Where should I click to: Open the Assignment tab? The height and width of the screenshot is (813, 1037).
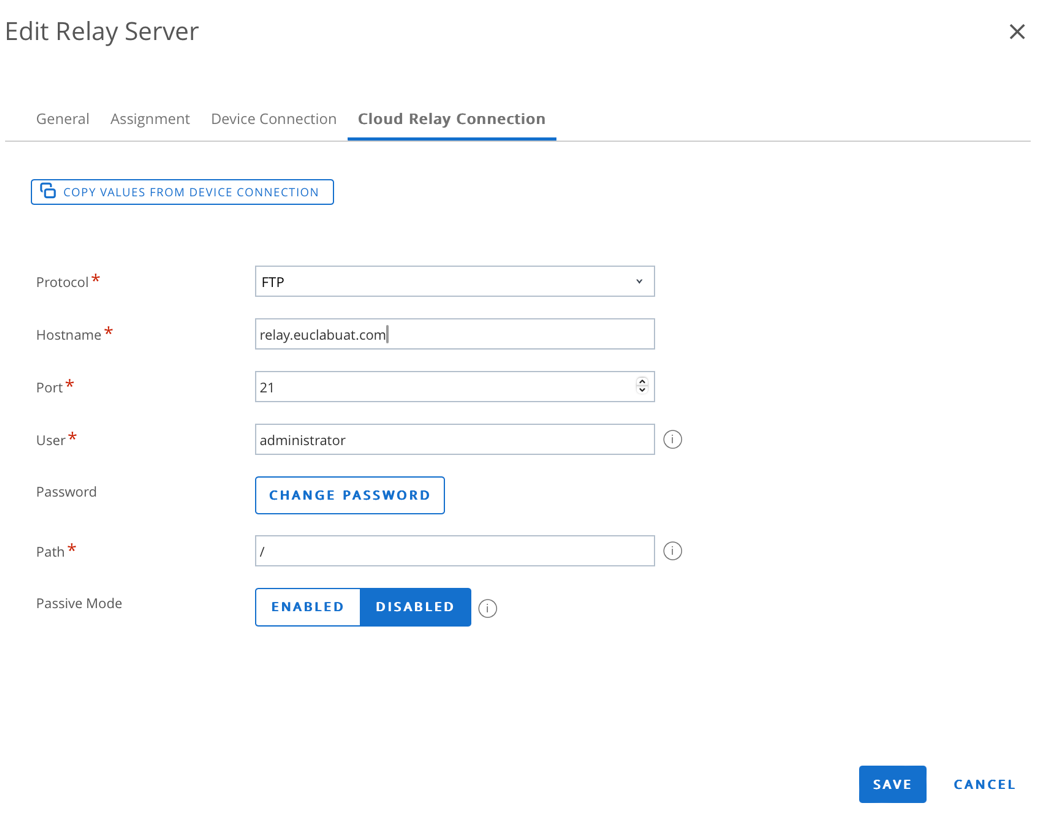pyautogui.click(x=150, y=119)
